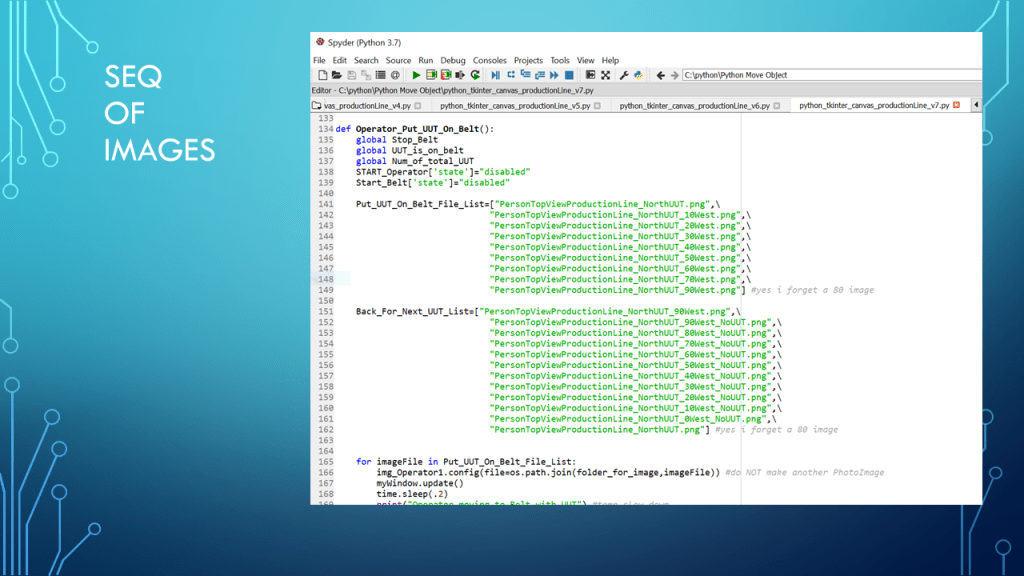Open the working directory path combo box
The image size is (1024, 576).
tap(830, 75)
